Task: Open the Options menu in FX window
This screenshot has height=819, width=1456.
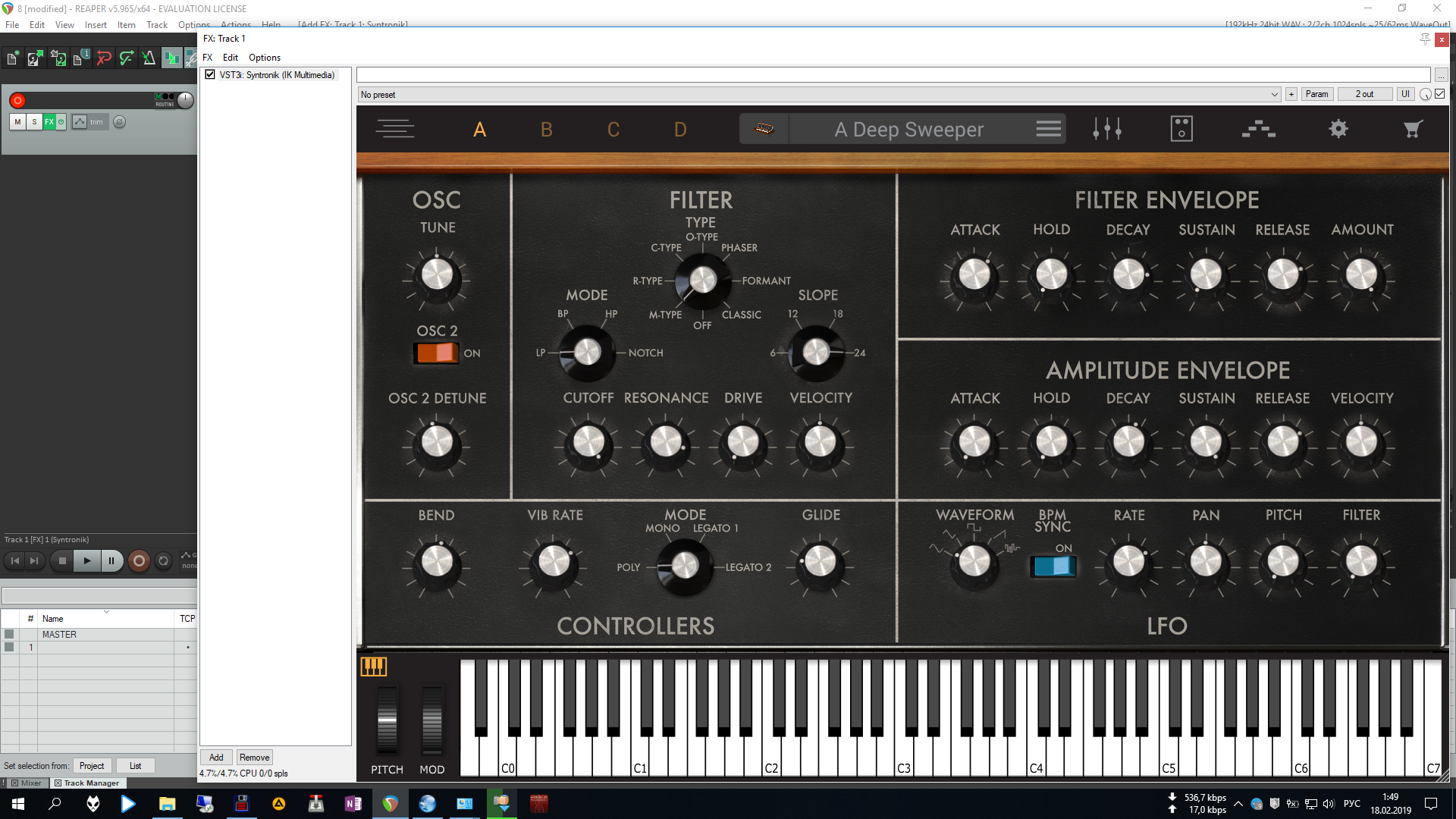Action: 264,58
